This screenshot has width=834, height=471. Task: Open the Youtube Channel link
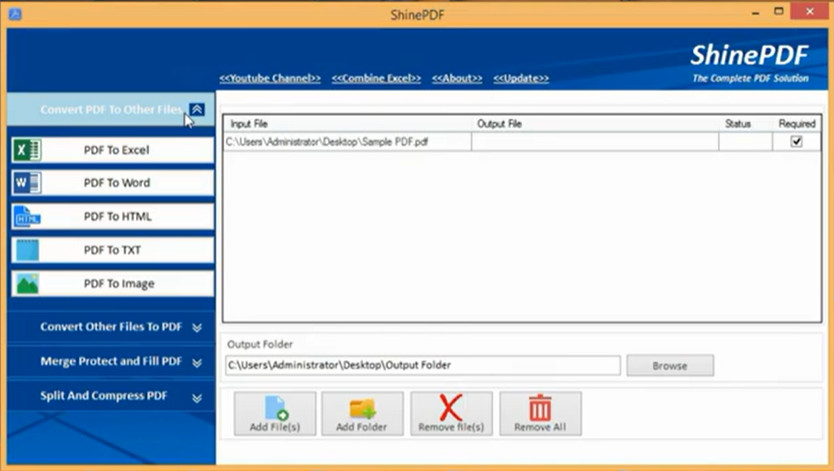pos(270,78)
